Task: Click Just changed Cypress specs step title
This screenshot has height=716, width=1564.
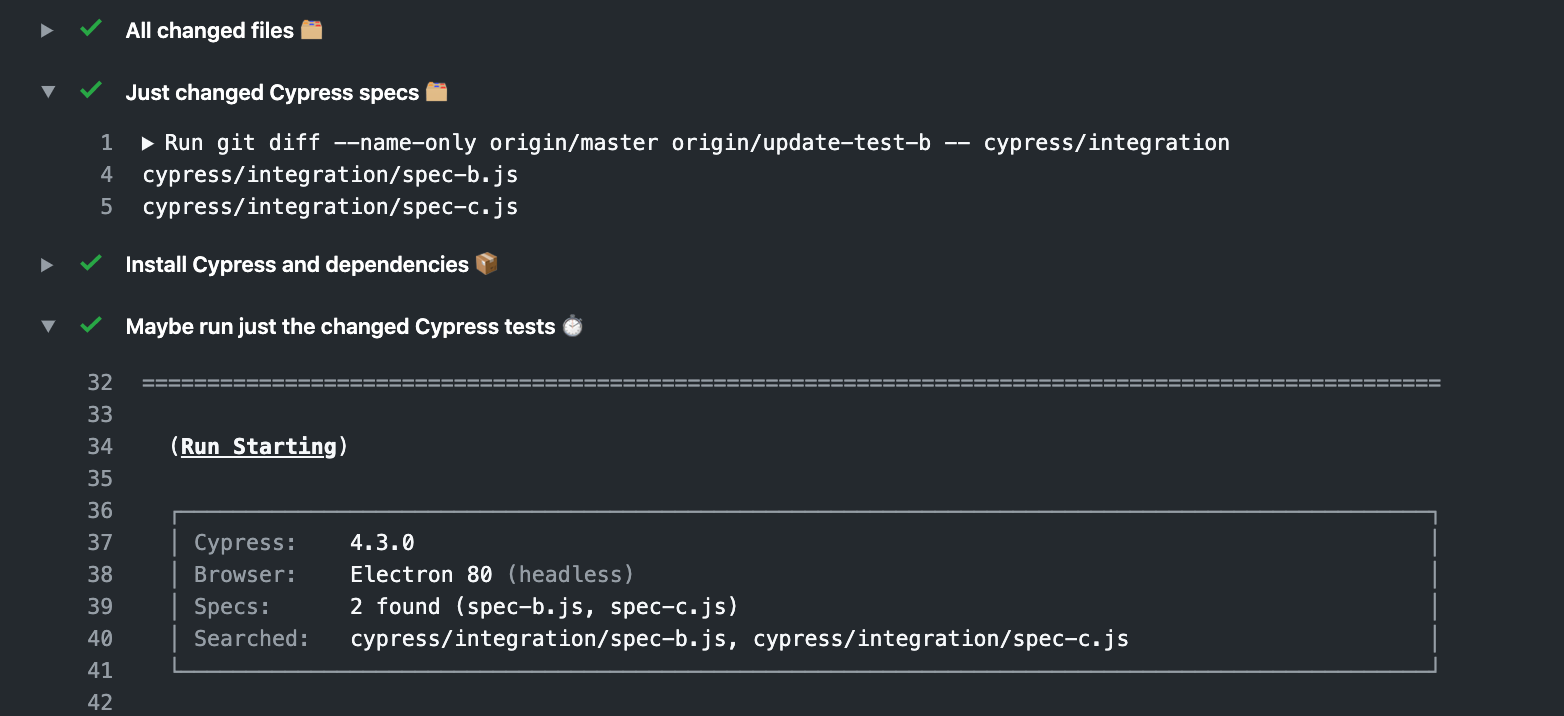Action: click(x=273, y=93)
